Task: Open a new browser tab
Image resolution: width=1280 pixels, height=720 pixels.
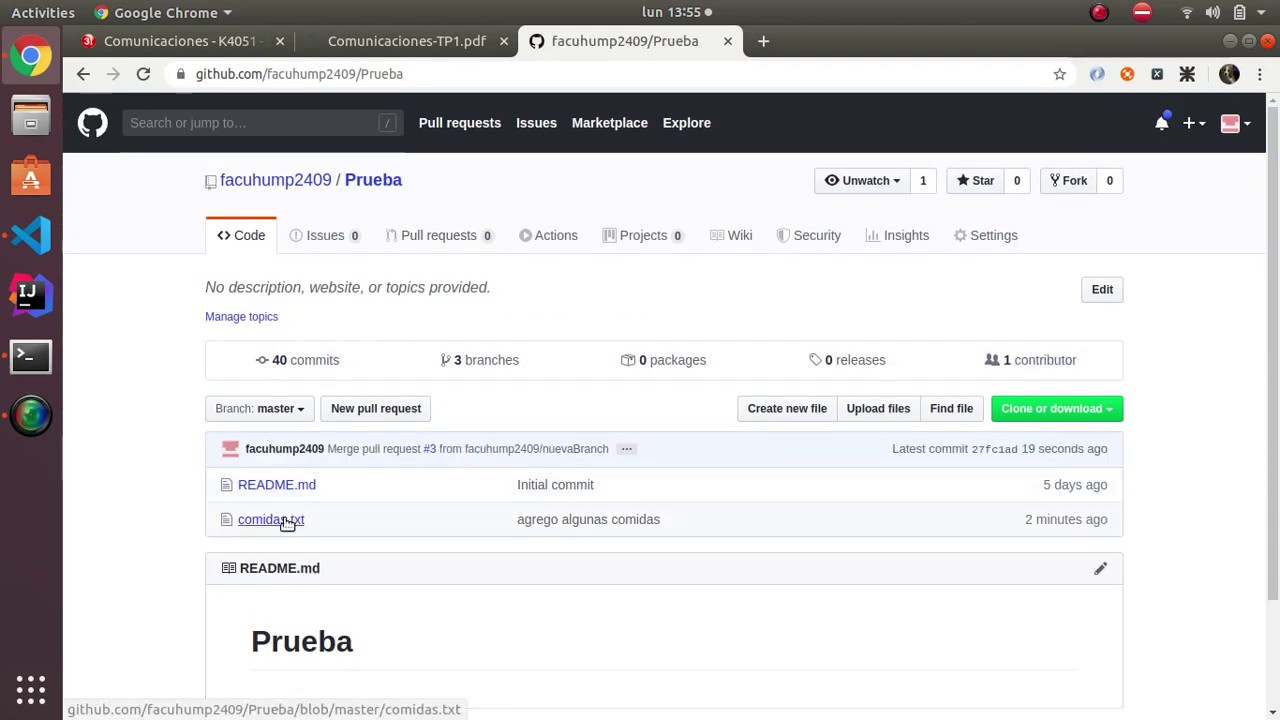Action: [763, 41]
